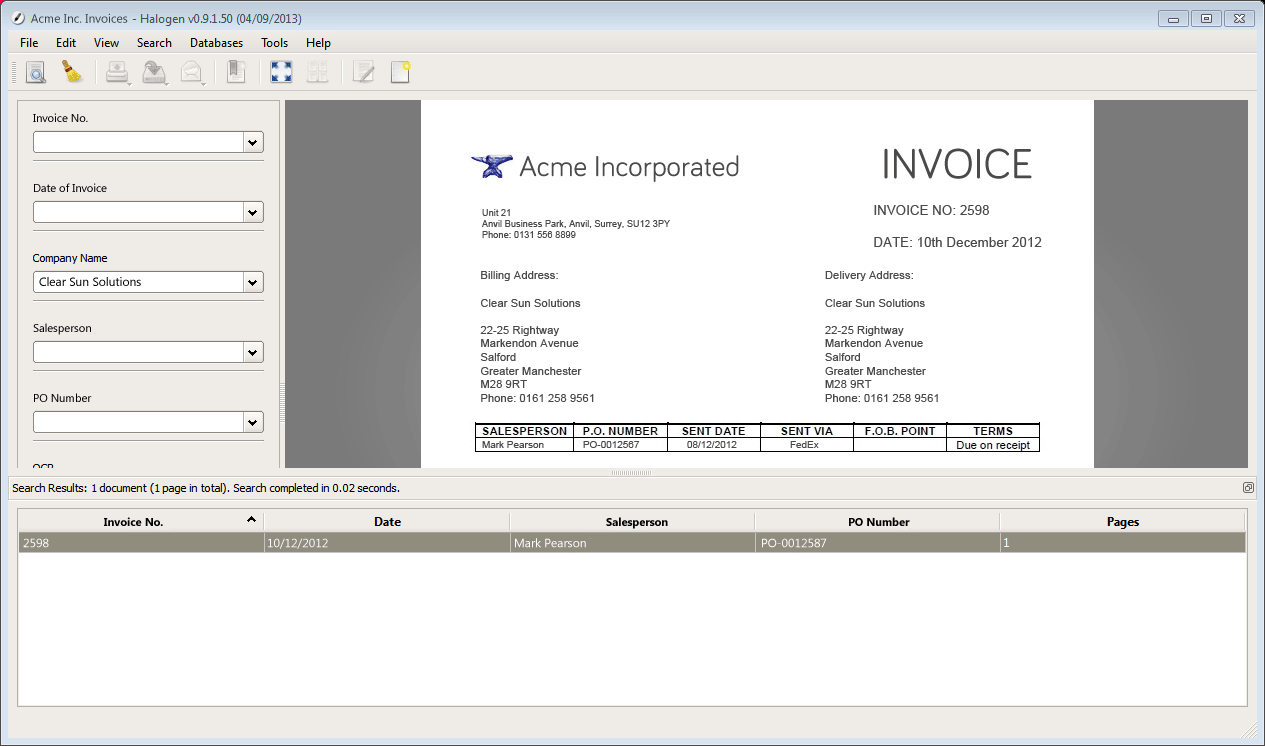This screenshot has height=746, width=1265.
Task: Click the Search Results status text
Action: coord(206,488)
